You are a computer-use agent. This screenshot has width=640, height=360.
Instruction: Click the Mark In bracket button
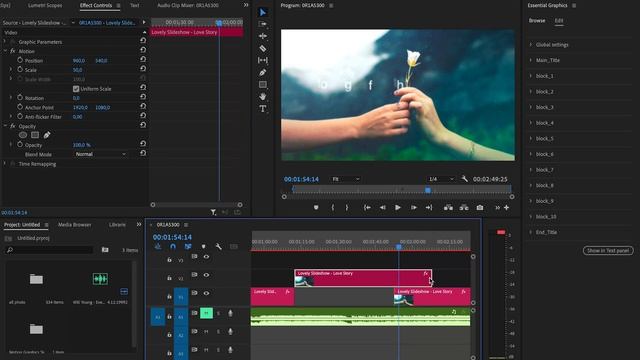pos(333,207)
